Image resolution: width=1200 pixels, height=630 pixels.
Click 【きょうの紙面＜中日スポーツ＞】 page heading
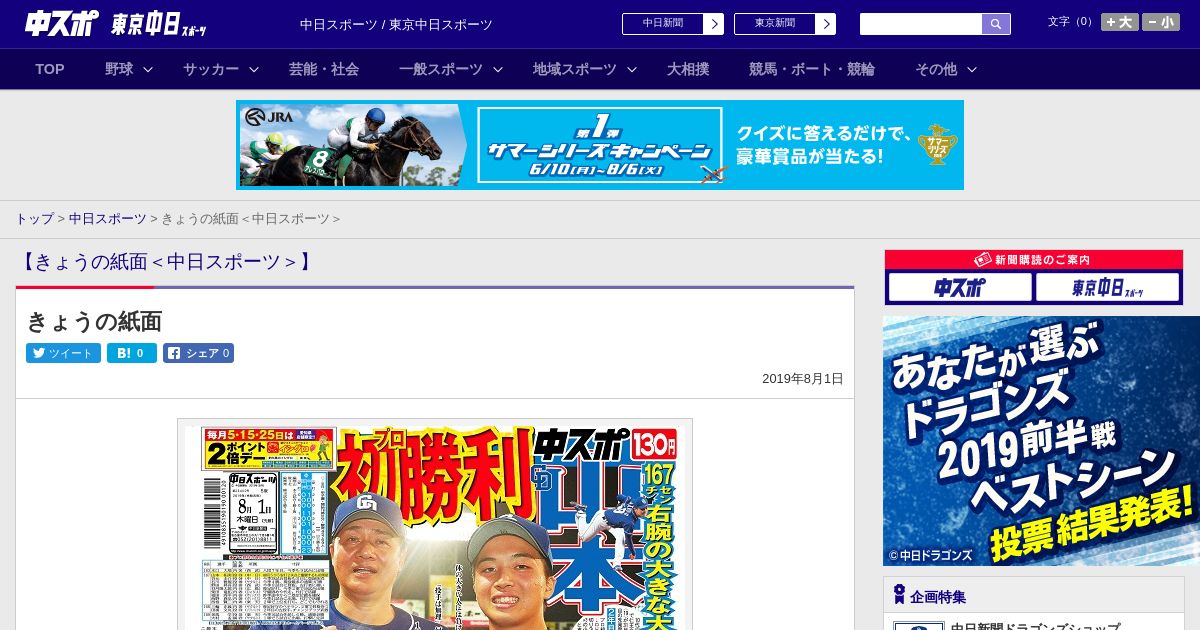tap(167, 262)
